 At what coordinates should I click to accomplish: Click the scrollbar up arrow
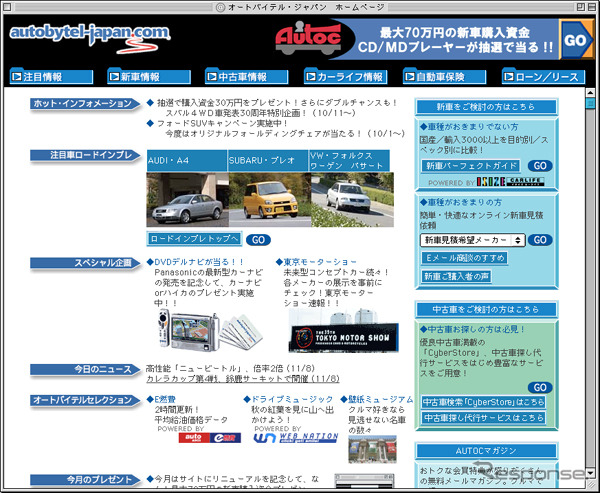tap(590, 93)
